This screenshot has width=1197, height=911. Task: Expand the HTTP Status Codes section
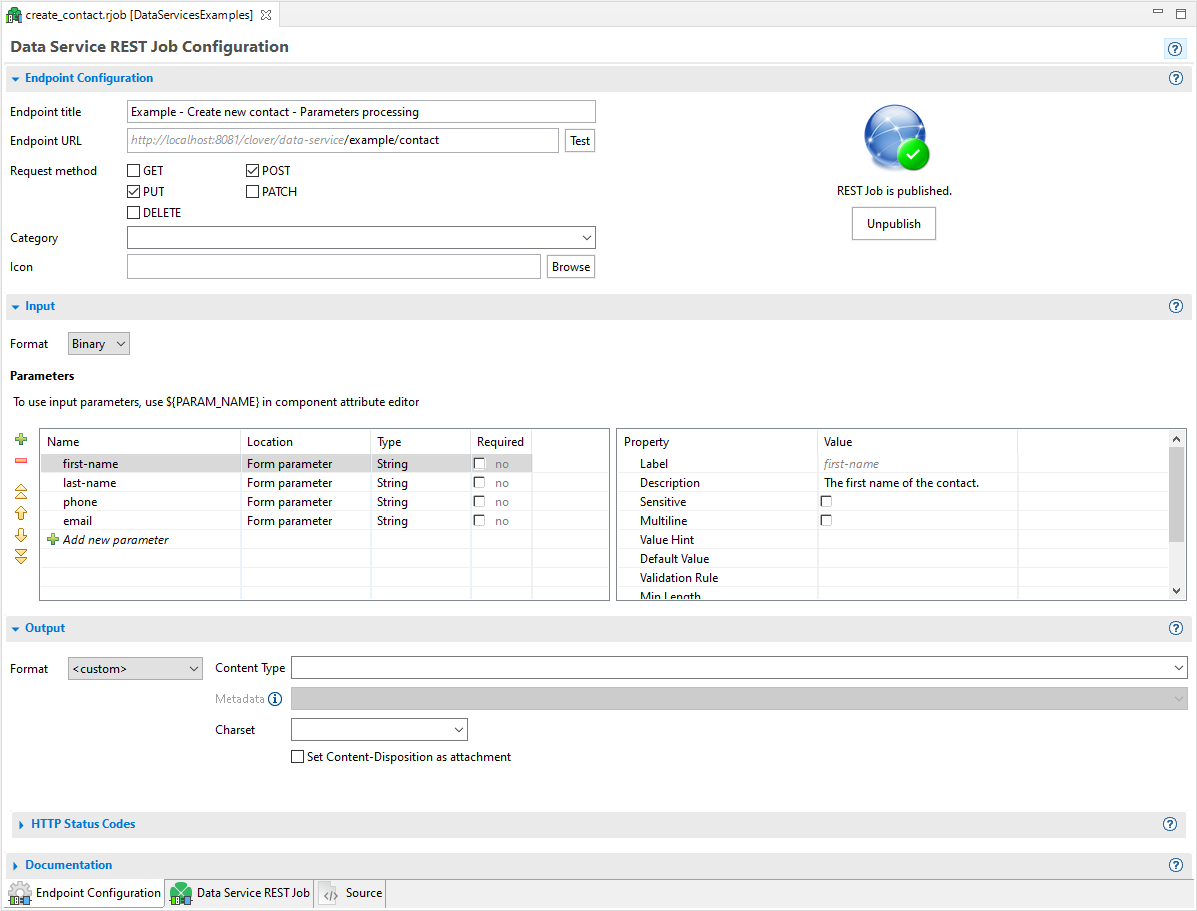83,824
